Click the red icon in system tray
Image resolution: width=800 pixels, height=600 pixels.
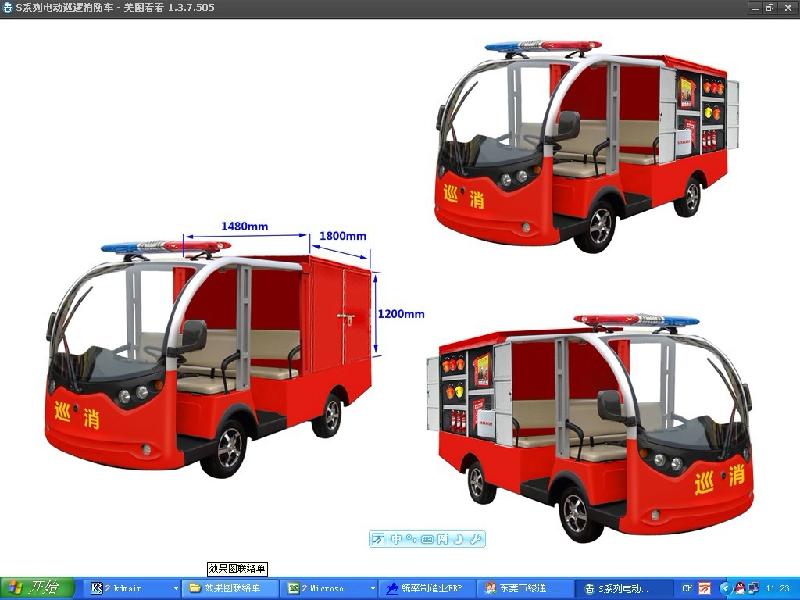click(705, 588)
